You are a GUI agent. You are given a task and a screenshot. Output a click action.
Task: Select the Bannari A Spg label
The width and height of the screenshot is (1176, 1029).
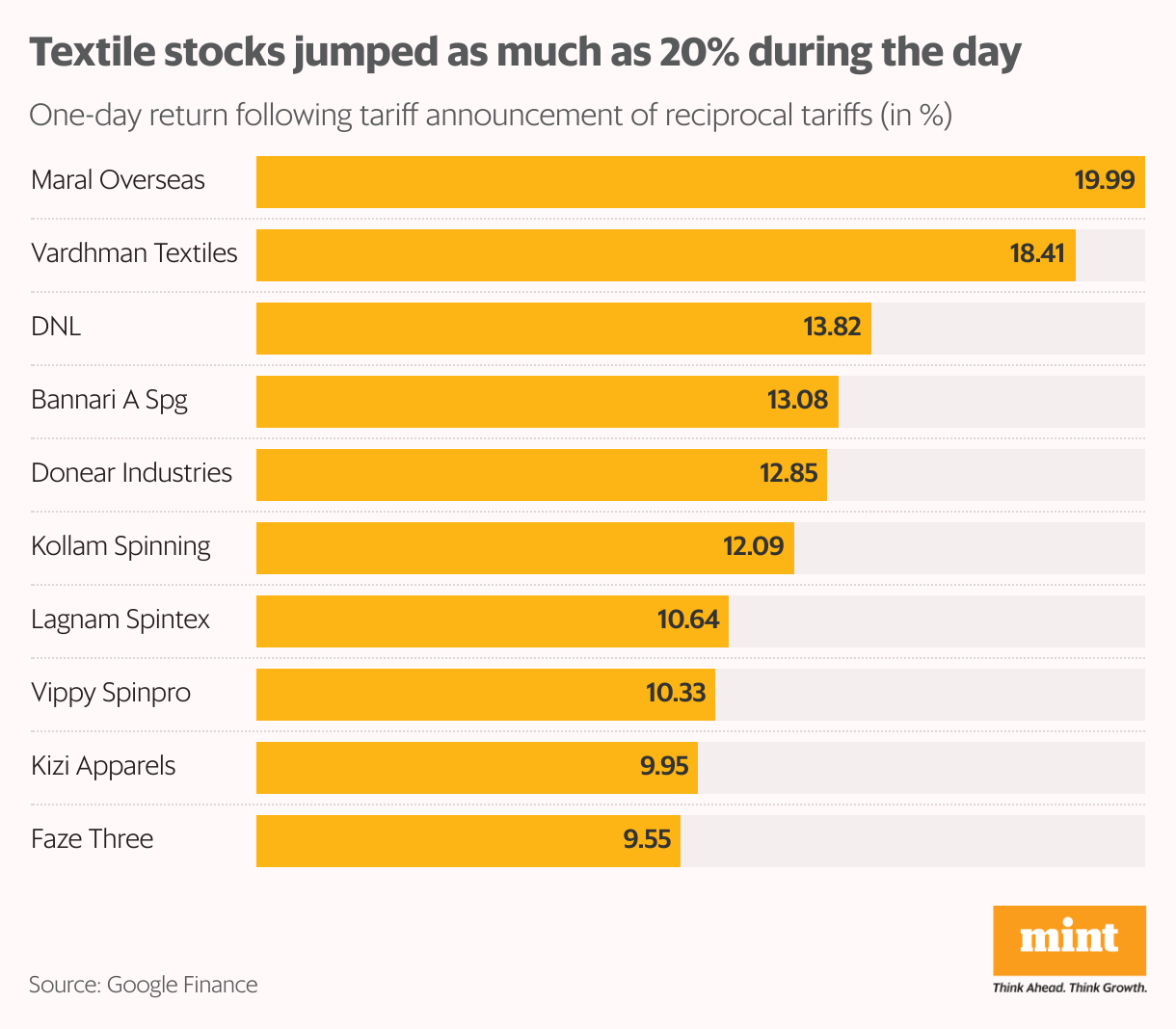pyautogui.click(x=109, y=400)
